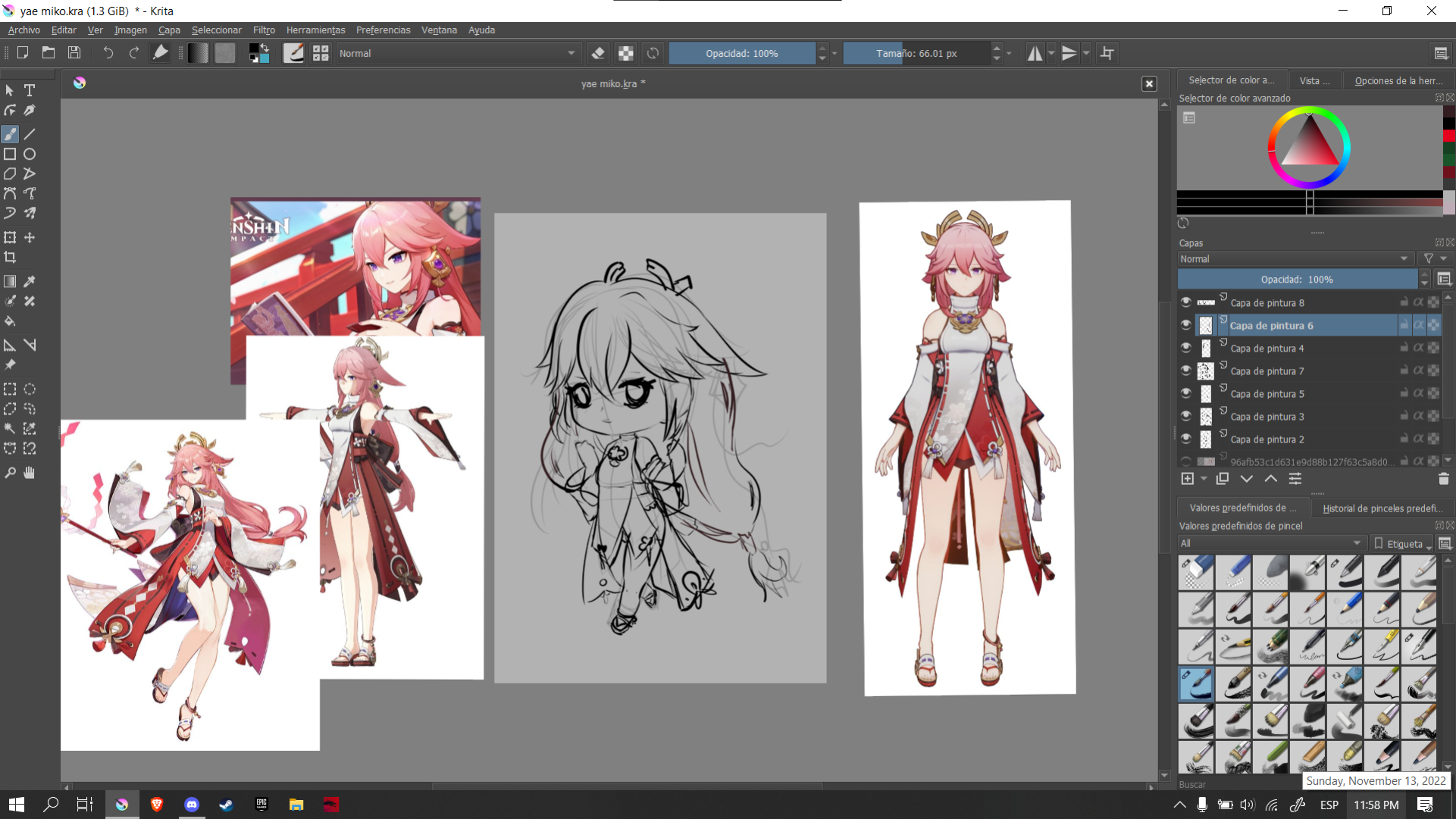
Task: Delete the selected layer with trash button
Action: click(x=1443, y=479)
